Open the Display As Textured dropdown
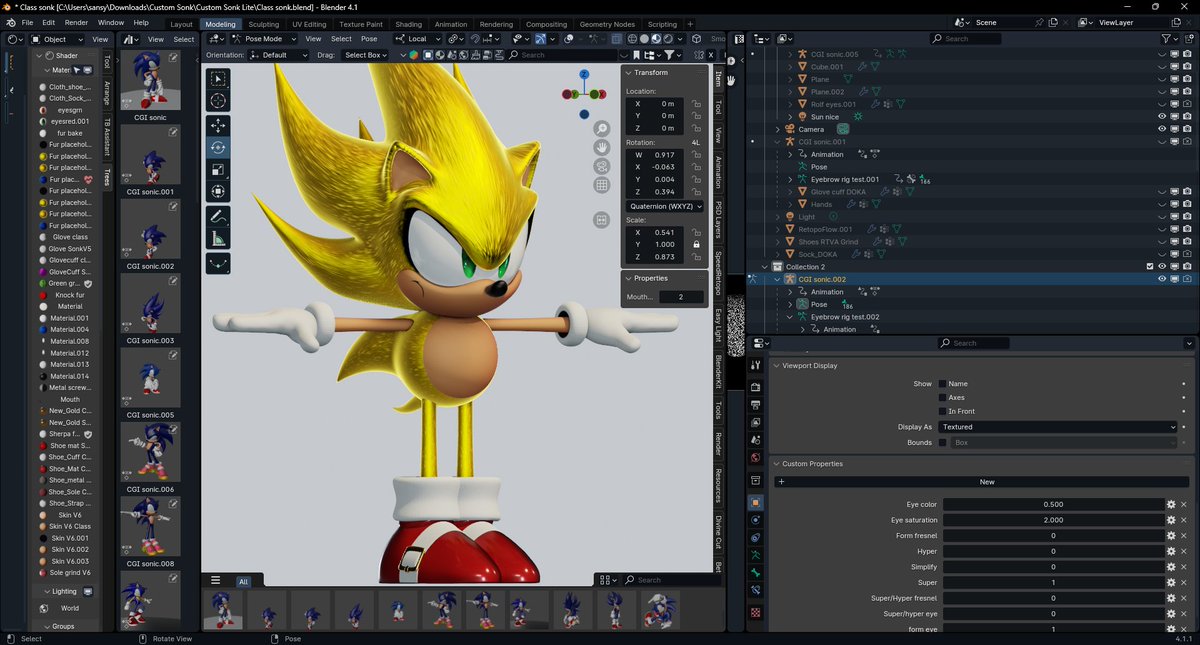The width and height of the screenshot is (1200, 645). (x=1059, y=427)
